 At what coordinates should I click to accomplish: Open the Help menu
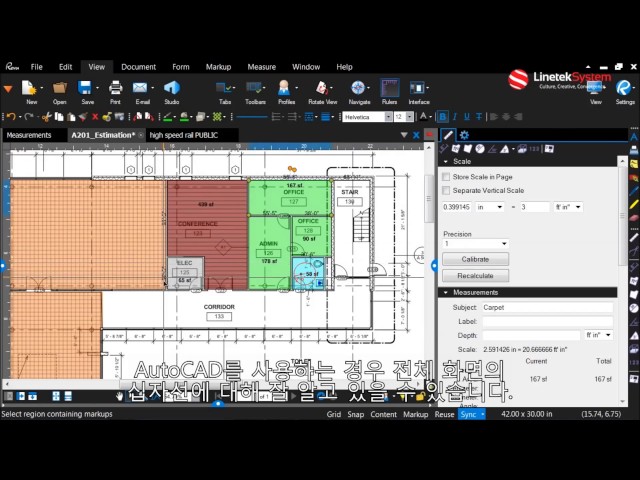click(x=344, y=67)
